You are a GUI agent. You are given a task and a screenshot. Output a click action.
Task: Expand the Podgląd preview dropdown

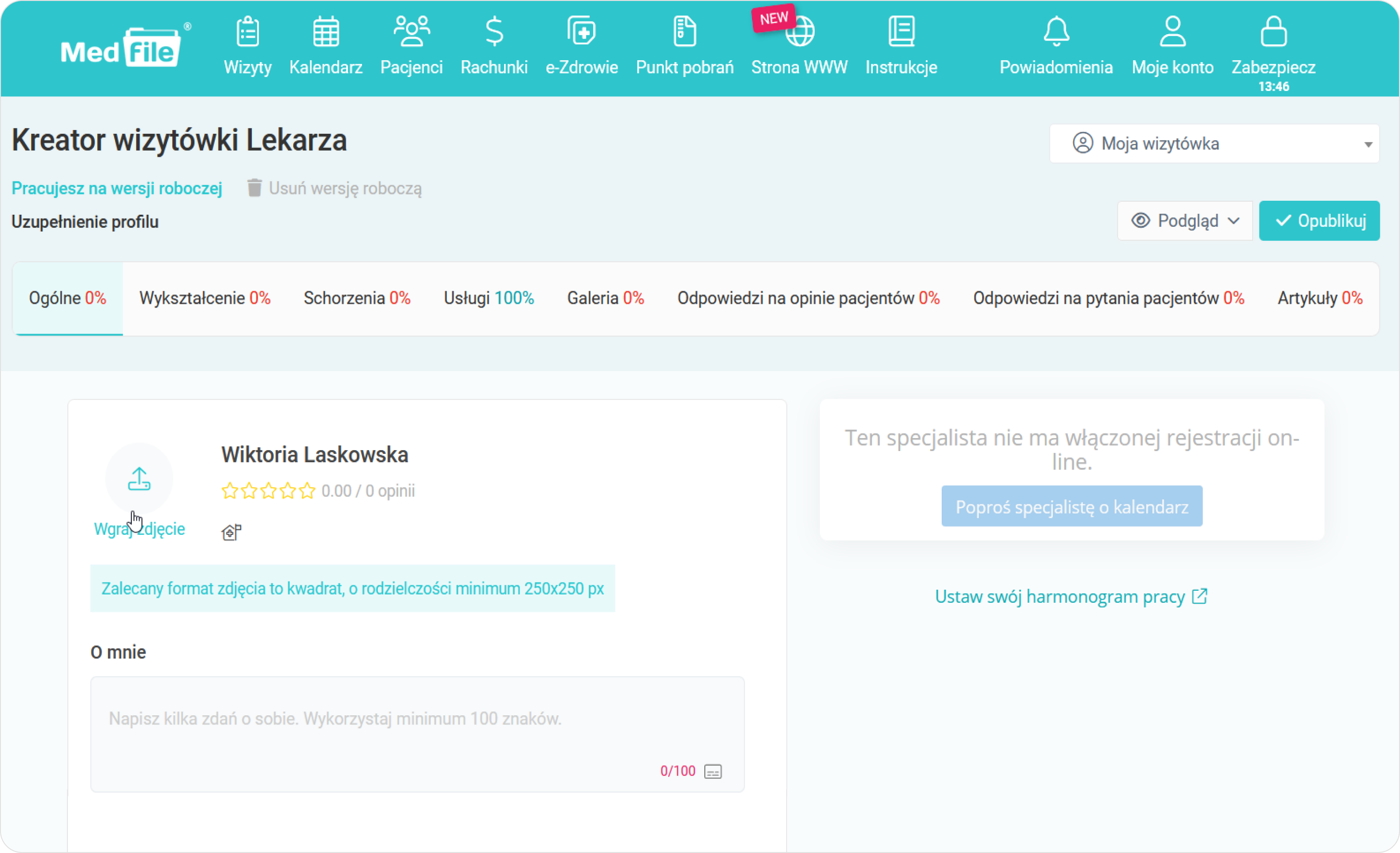pyautogui.click(x=1185, y=220)
